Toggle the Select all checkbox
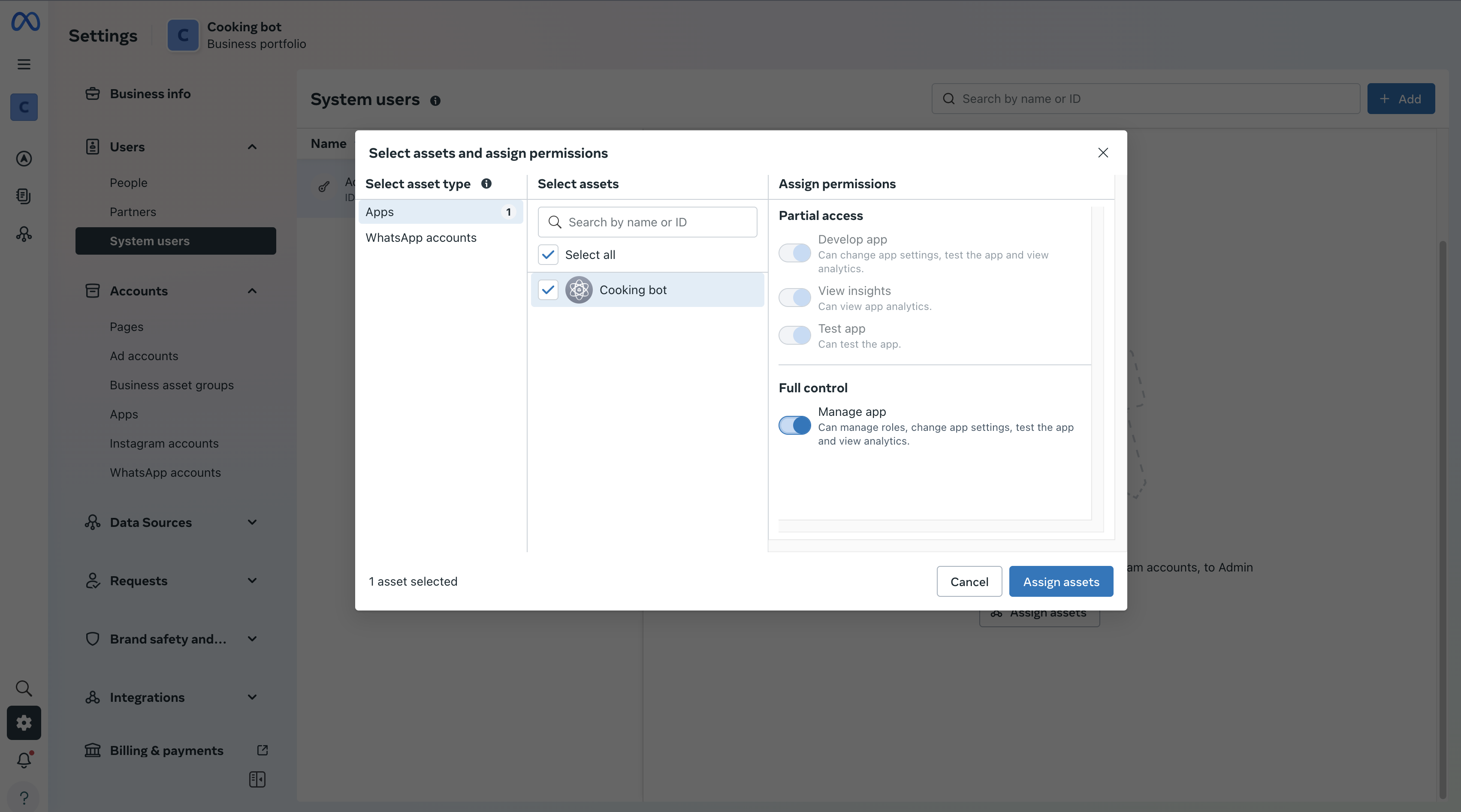The width and height of the screenshot is (1461, 812). click(548, 255)
